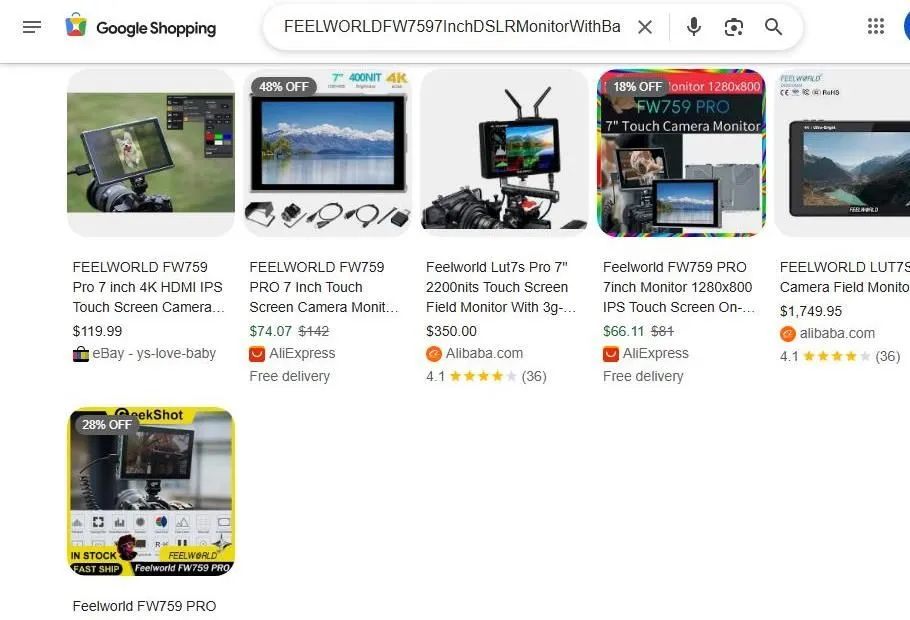Click AliExpress icon under $74.07

257,354
